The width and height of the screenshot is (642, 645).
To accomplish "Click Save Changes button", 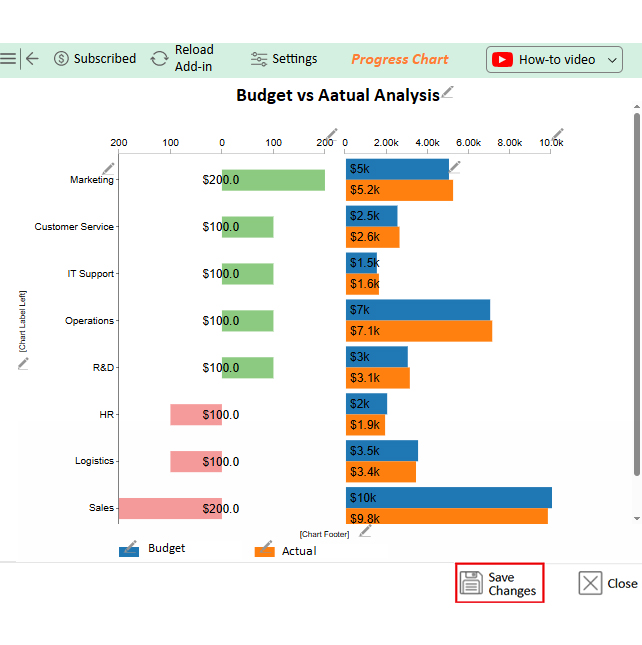I will click(500, 584).
